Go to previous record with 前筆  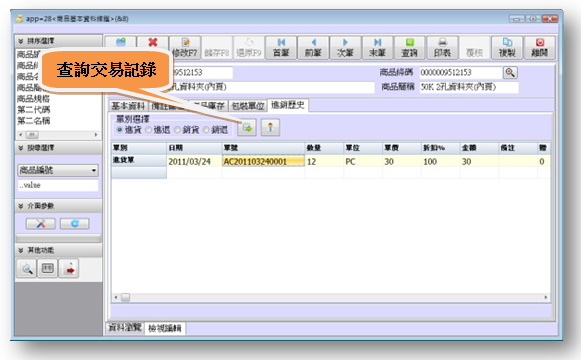click(x=313, y=47)
